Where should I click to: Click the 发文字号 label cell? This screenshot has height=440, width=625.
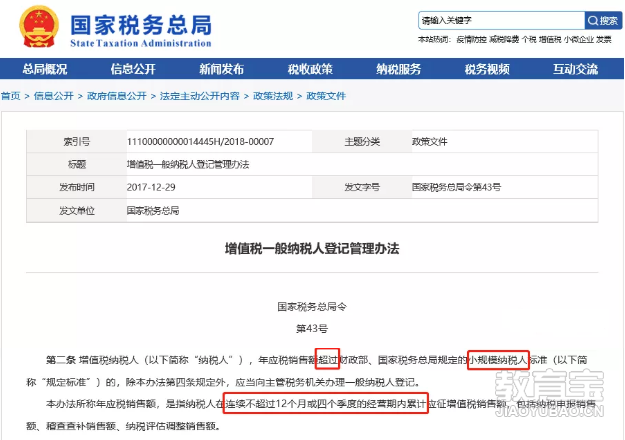362,187
